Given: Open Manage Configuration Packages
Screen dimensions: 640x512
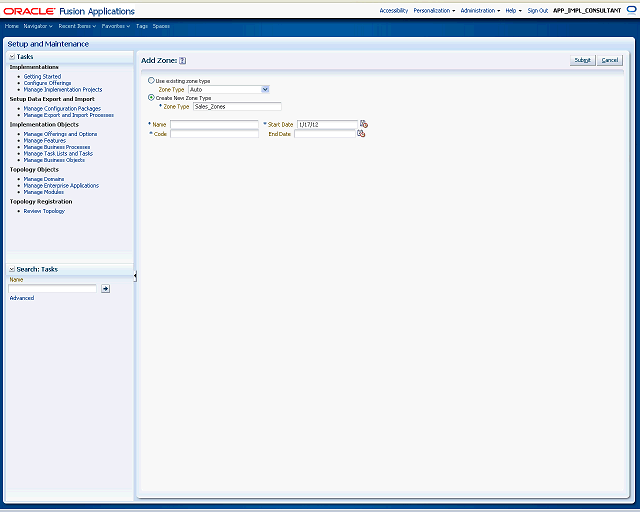Looking at the screenshot, I should coord(62,109).
